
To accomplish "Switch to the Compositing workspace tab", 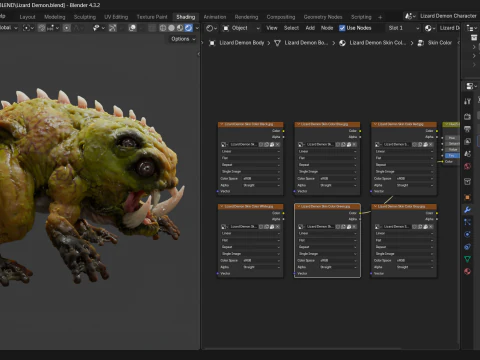I will pyautogui.click(x=281, y=17).
